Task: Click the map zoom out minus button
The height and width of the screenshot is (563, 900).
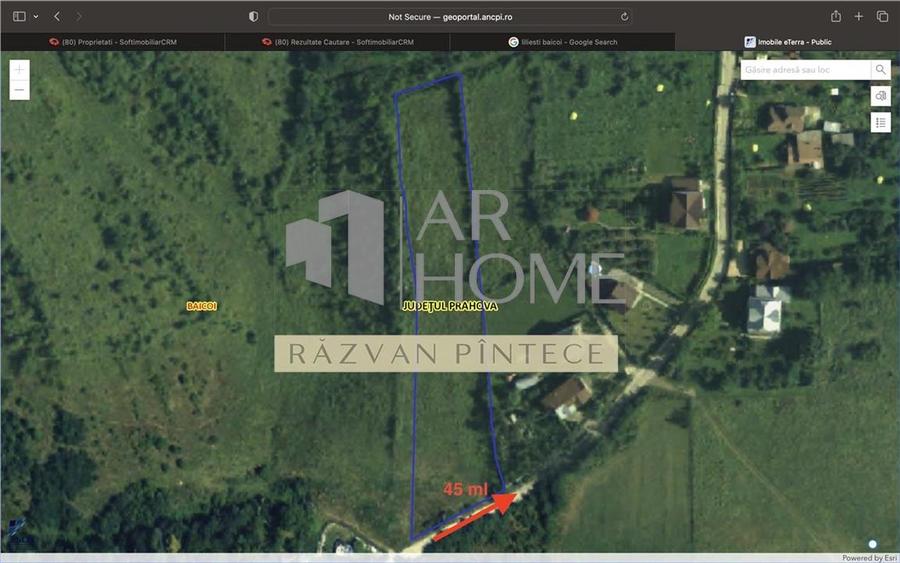Action: click(19, 91)
